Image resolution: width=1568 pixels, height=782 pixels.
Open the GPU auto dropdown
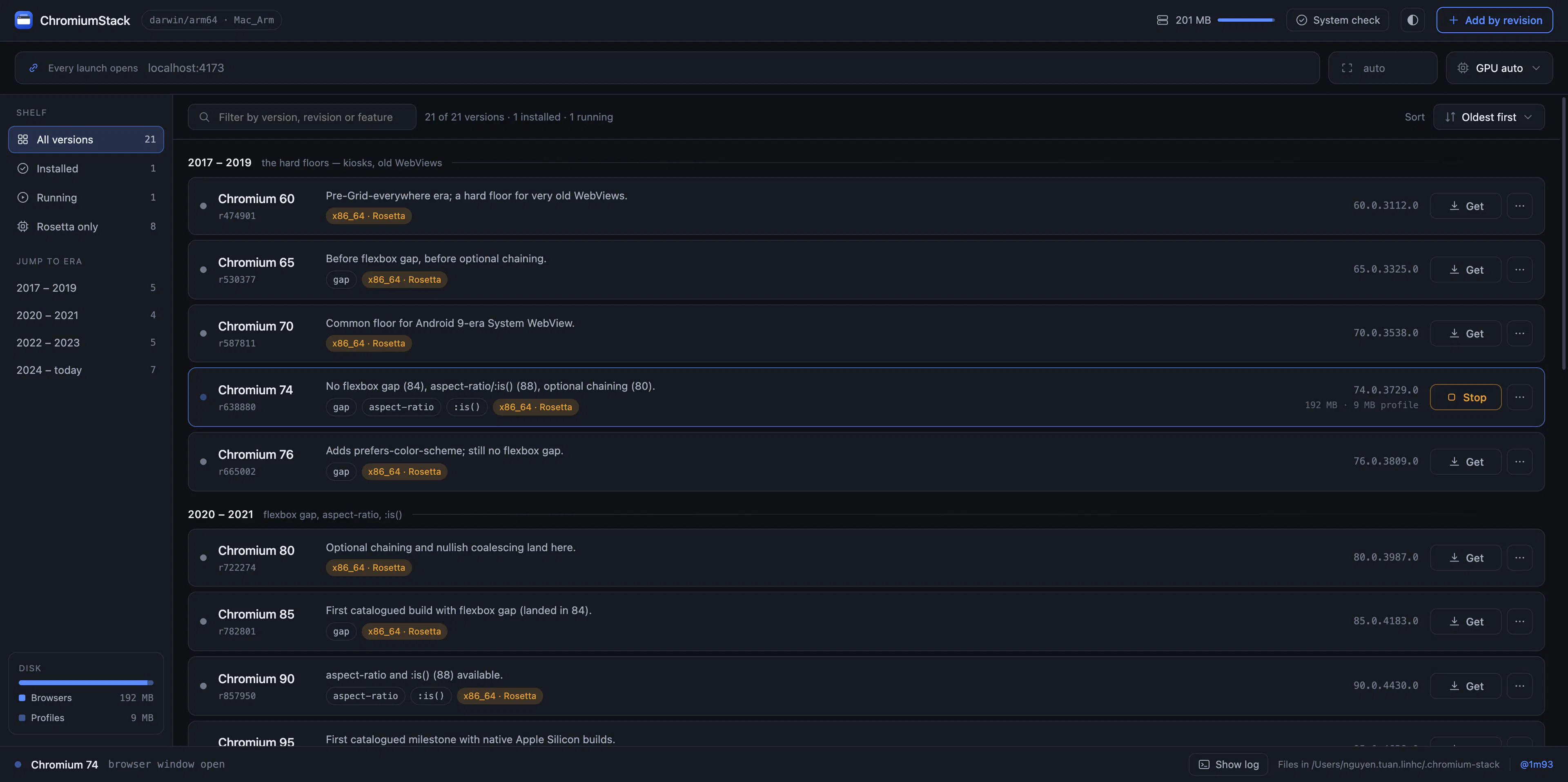1499,67
